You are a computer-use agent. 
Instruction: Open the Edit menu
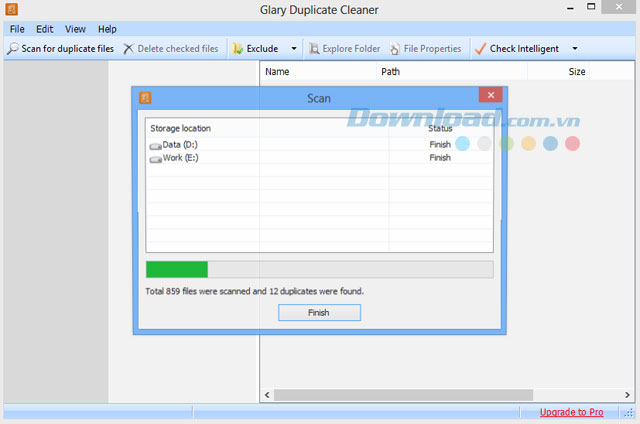click(x=44, y=29)
